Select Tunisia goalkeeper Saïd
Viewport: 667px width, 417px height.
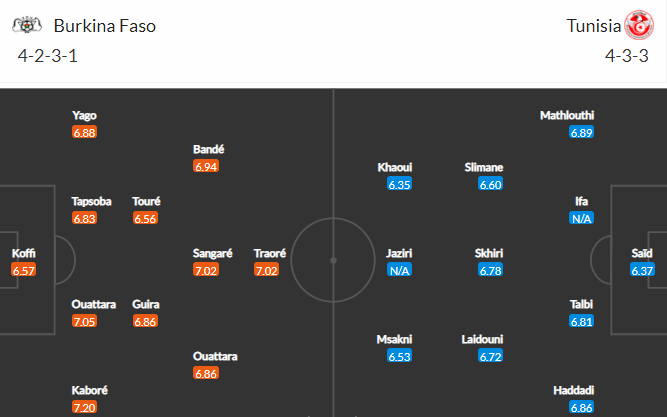(x=642, y=253)
